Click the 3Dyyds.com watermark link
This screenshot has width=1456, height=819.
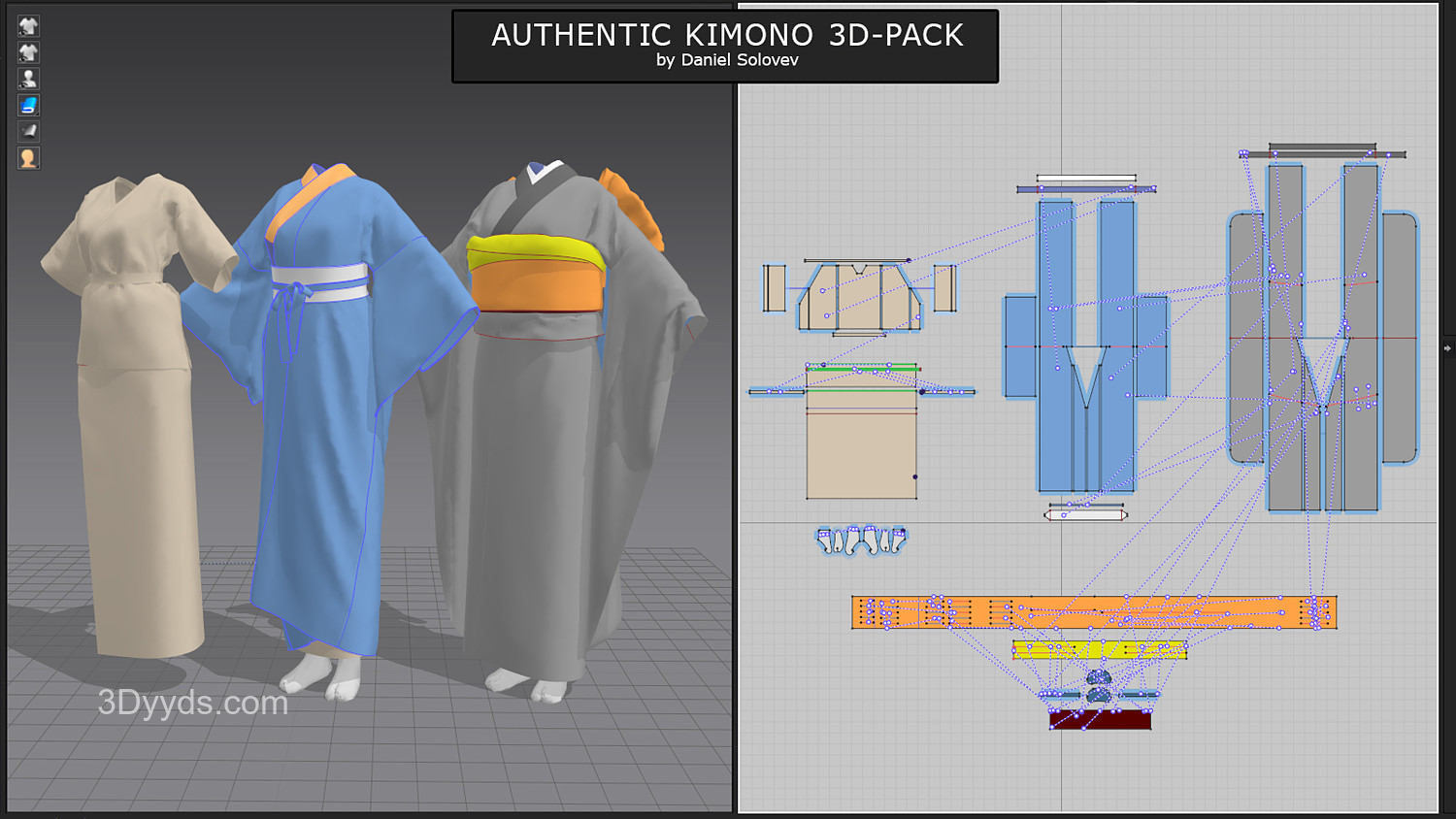(x=193, y=703)
